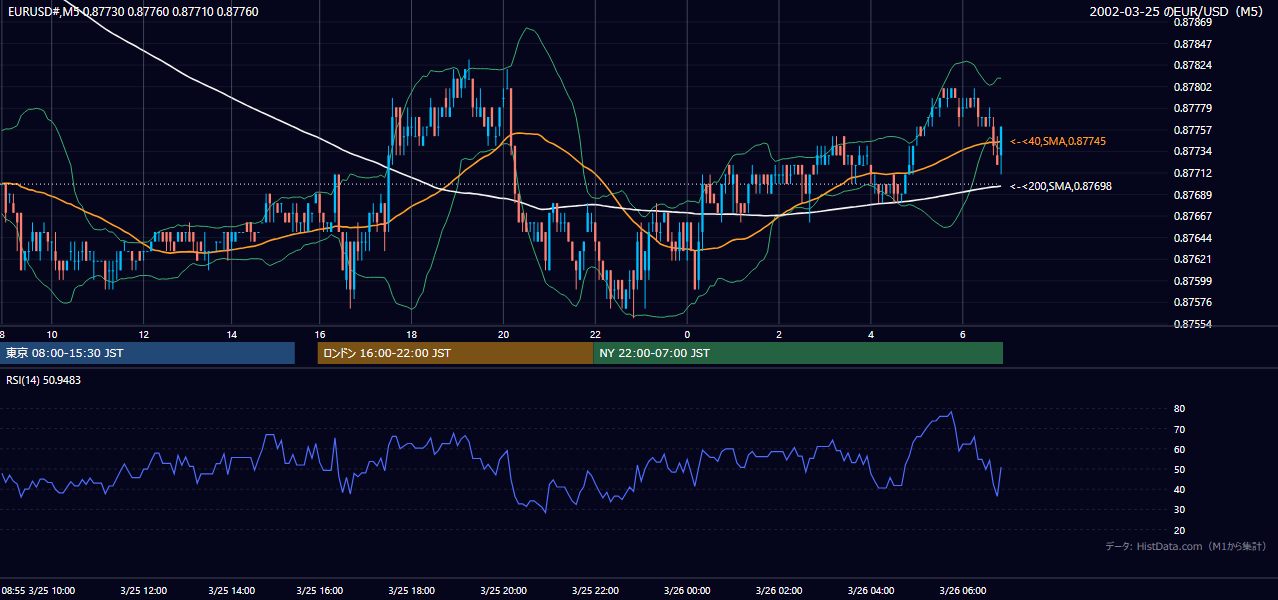
Task: Click RSI scale level 80
Action: [x=1179, y=409]
